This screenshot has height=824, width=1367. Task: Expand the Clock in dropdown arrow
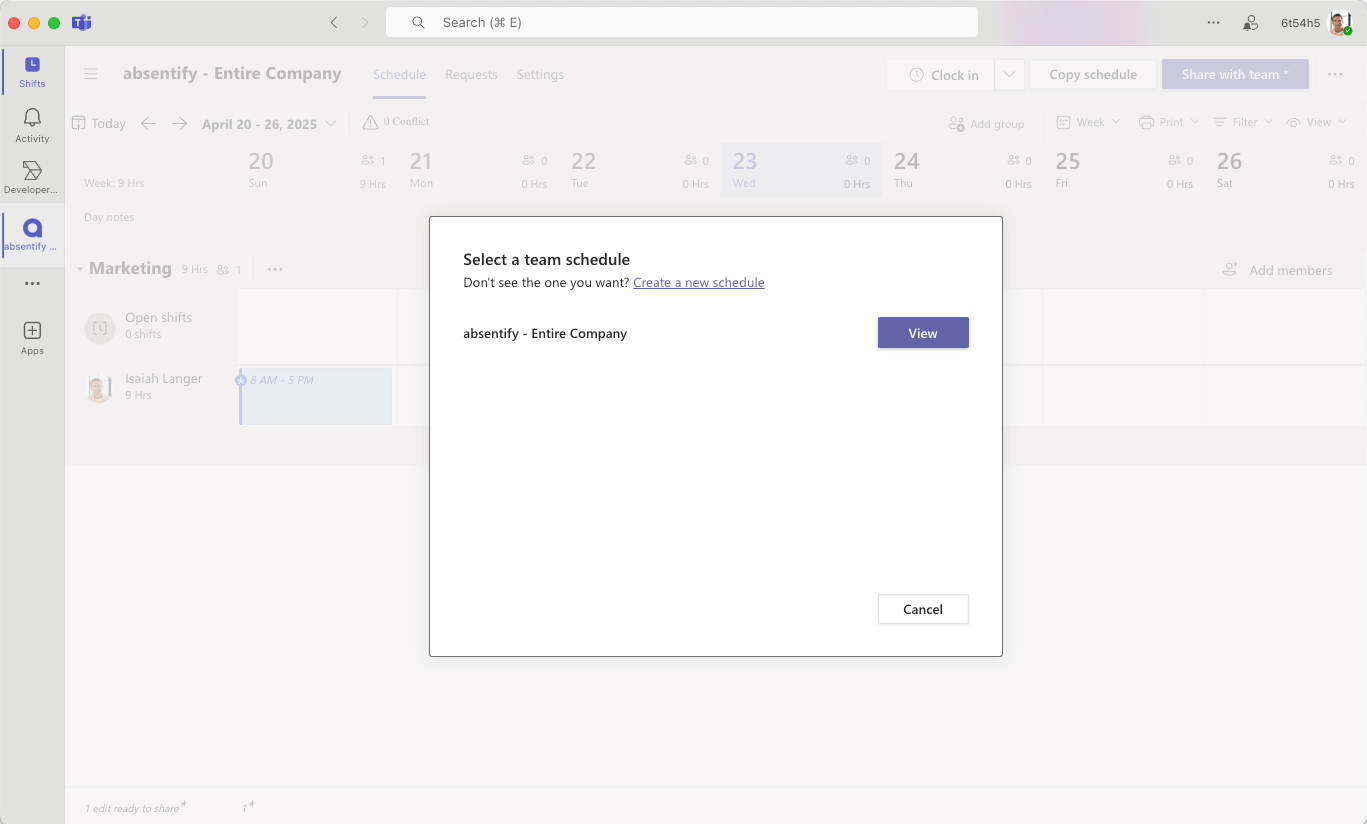(1009, 74)
